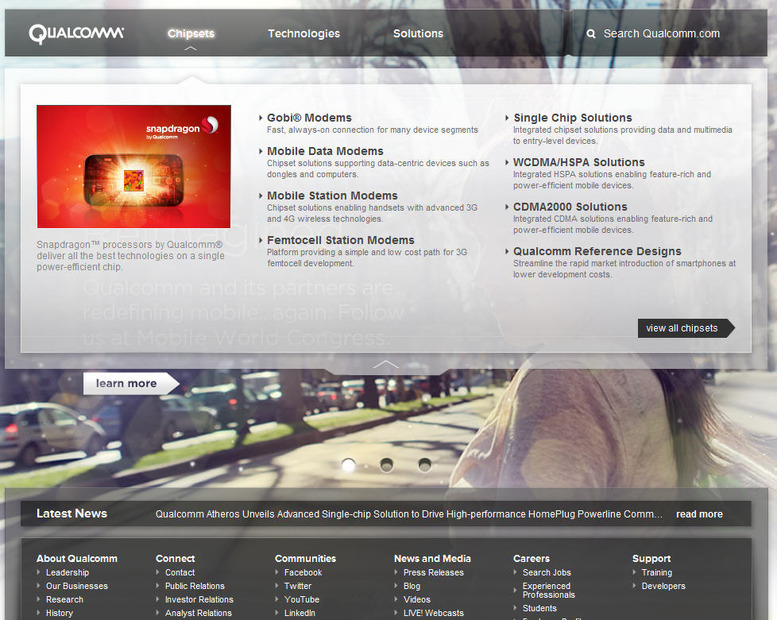Open Femtocell Station Modems link
The image size is (777, 620).
tap(340, 240)
